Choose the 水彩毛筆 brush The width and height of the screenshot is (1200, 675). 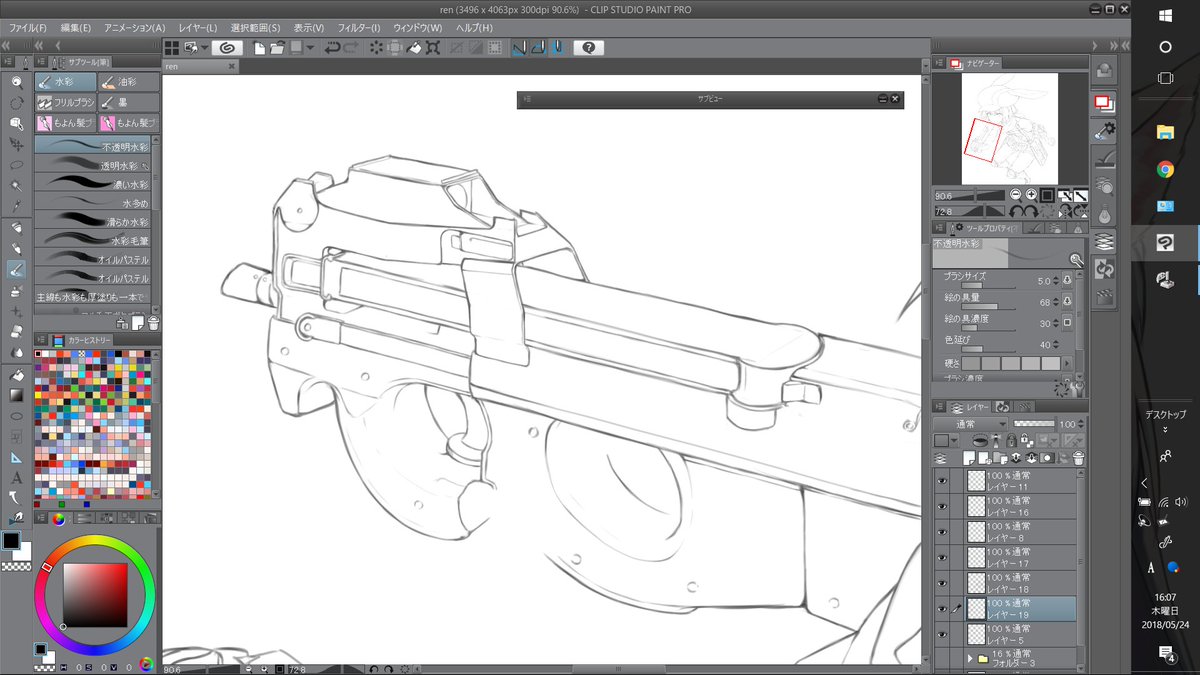pos(93,240)
